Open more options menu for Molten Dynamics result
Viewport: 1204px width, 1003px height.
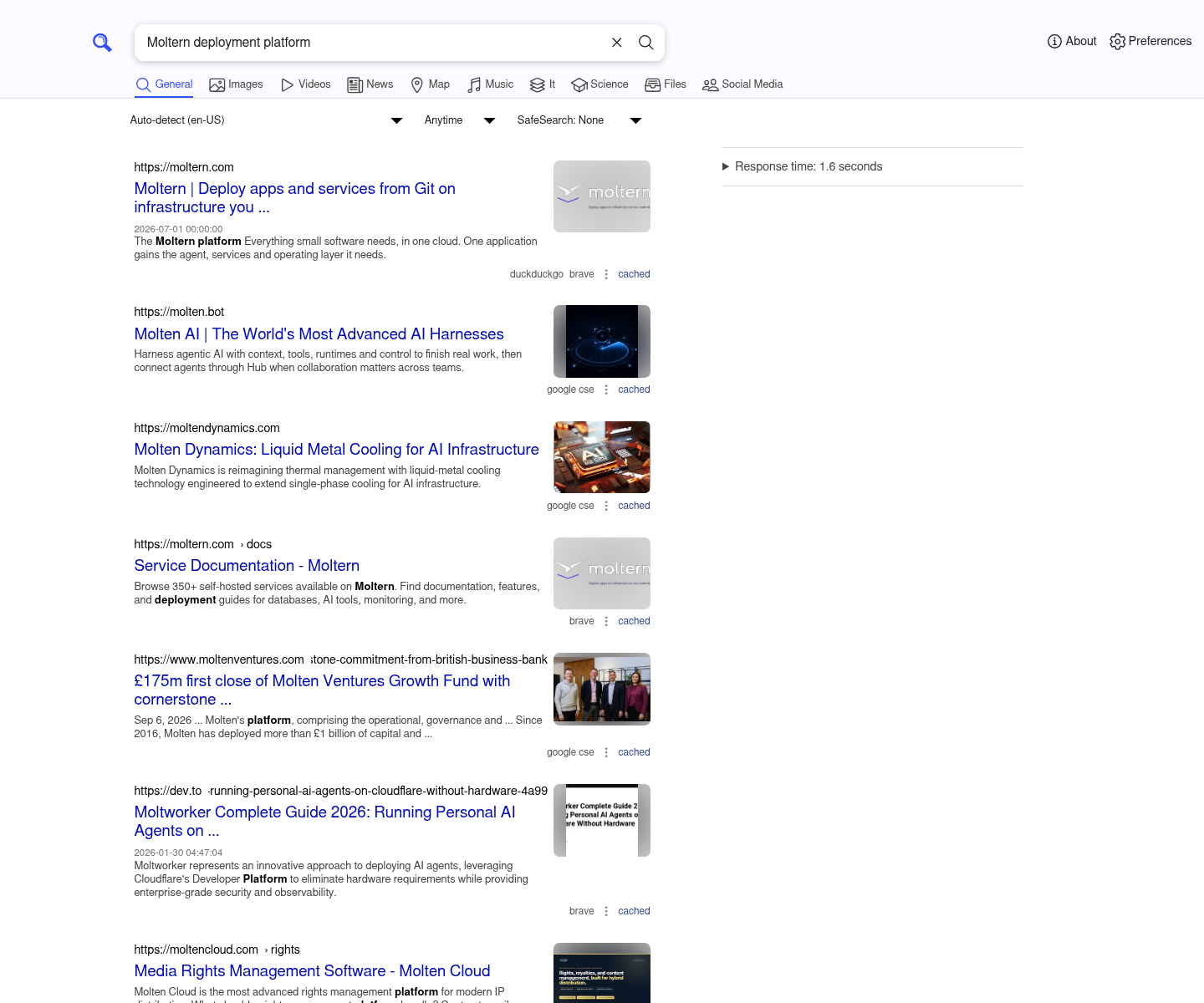click(606, 506)
